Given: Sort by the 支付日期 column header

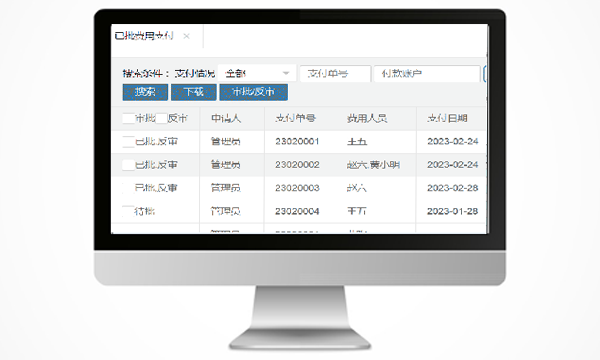Looking at the screenshot, I should [447, 119].
